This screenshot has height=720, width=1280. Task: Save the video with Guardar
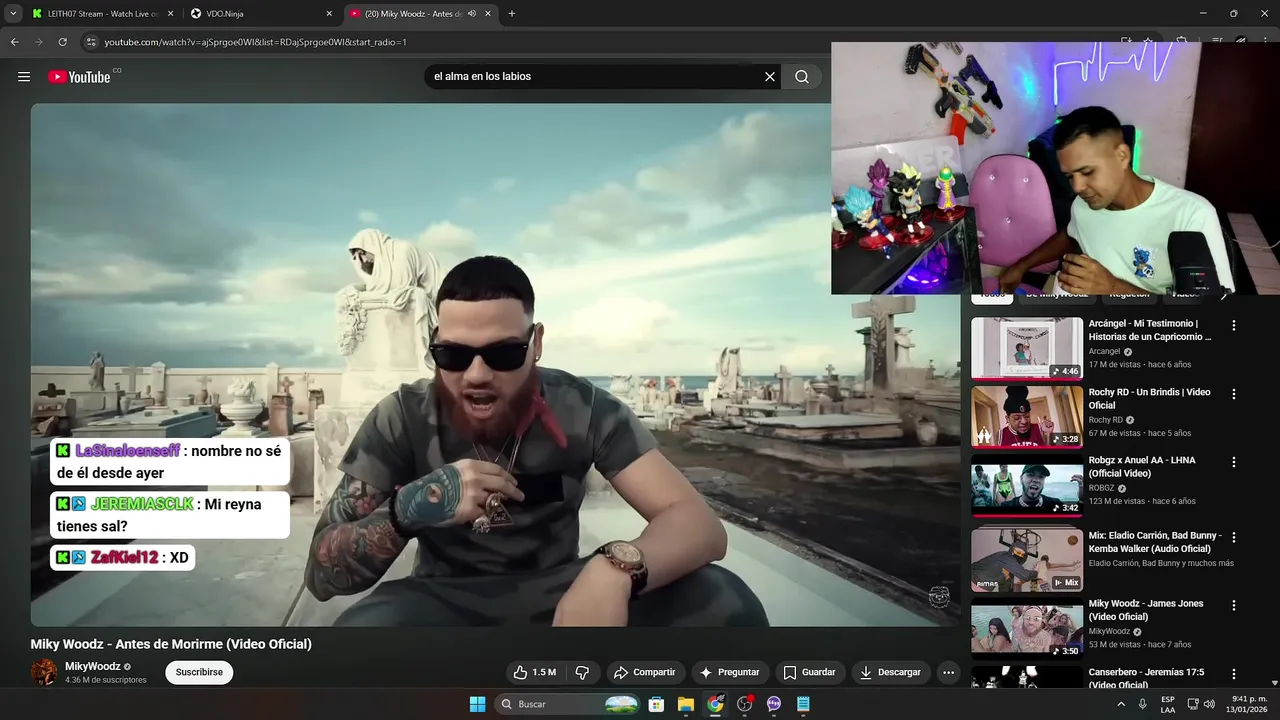click(x=809, y=672)
